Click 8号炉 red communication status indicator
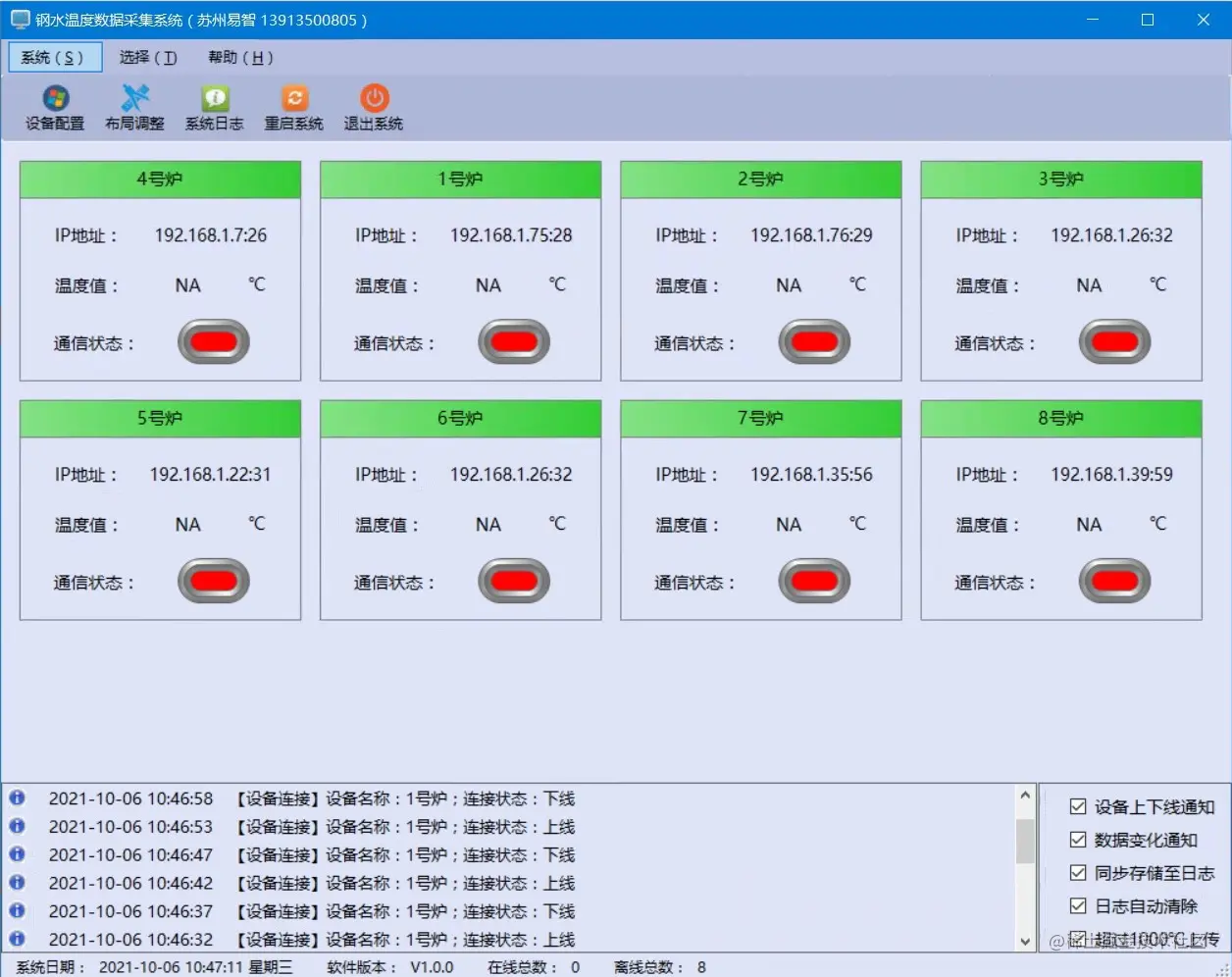The image size is (1232, 977). click(x=1114, y=581)
